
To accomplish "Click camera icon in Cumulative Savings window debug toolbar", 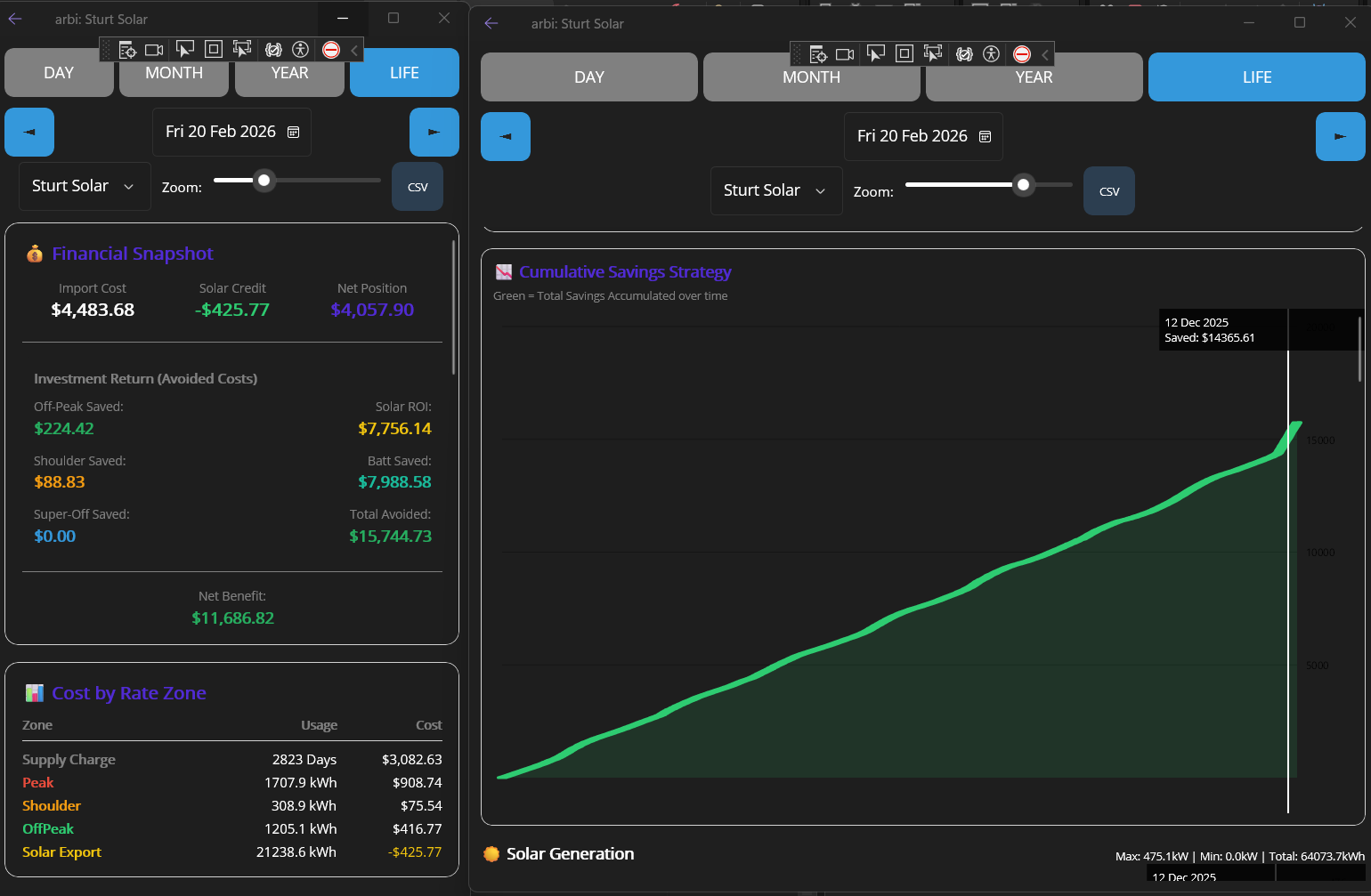I will point(845,54).
